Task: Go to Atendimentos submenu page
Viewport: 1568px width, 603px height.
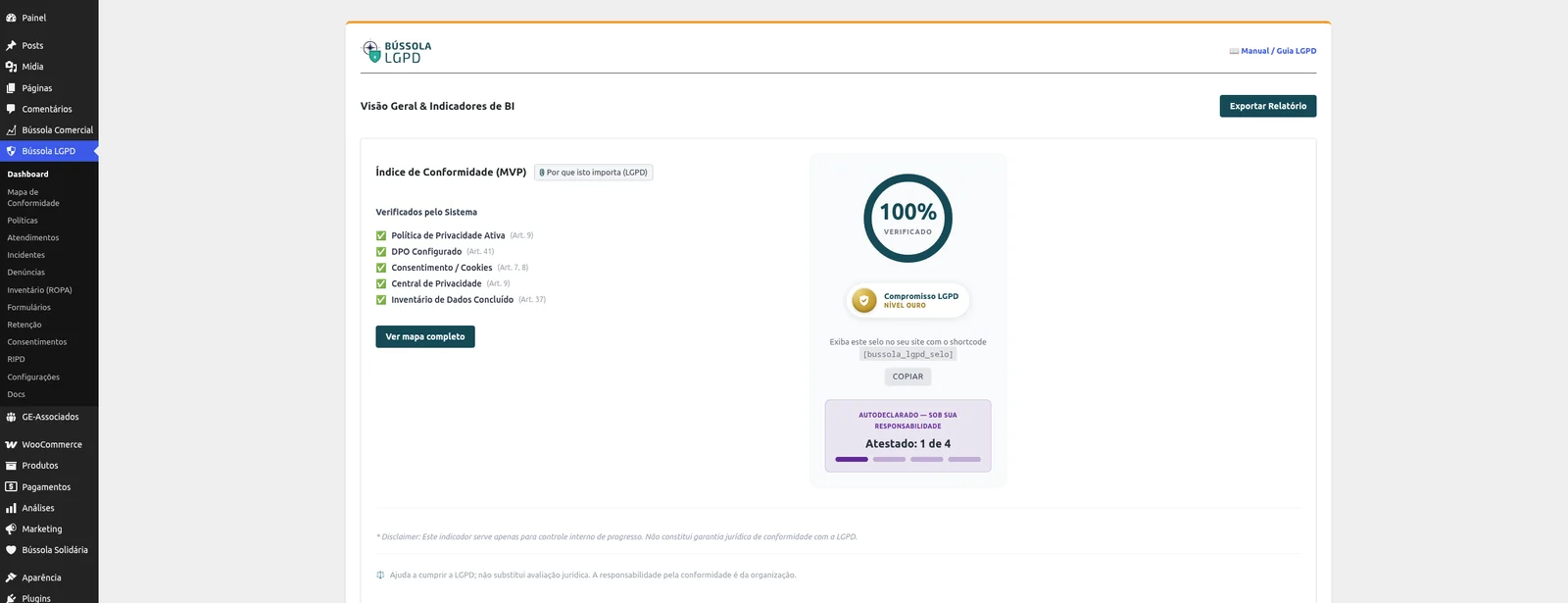Action: point(33,238)
